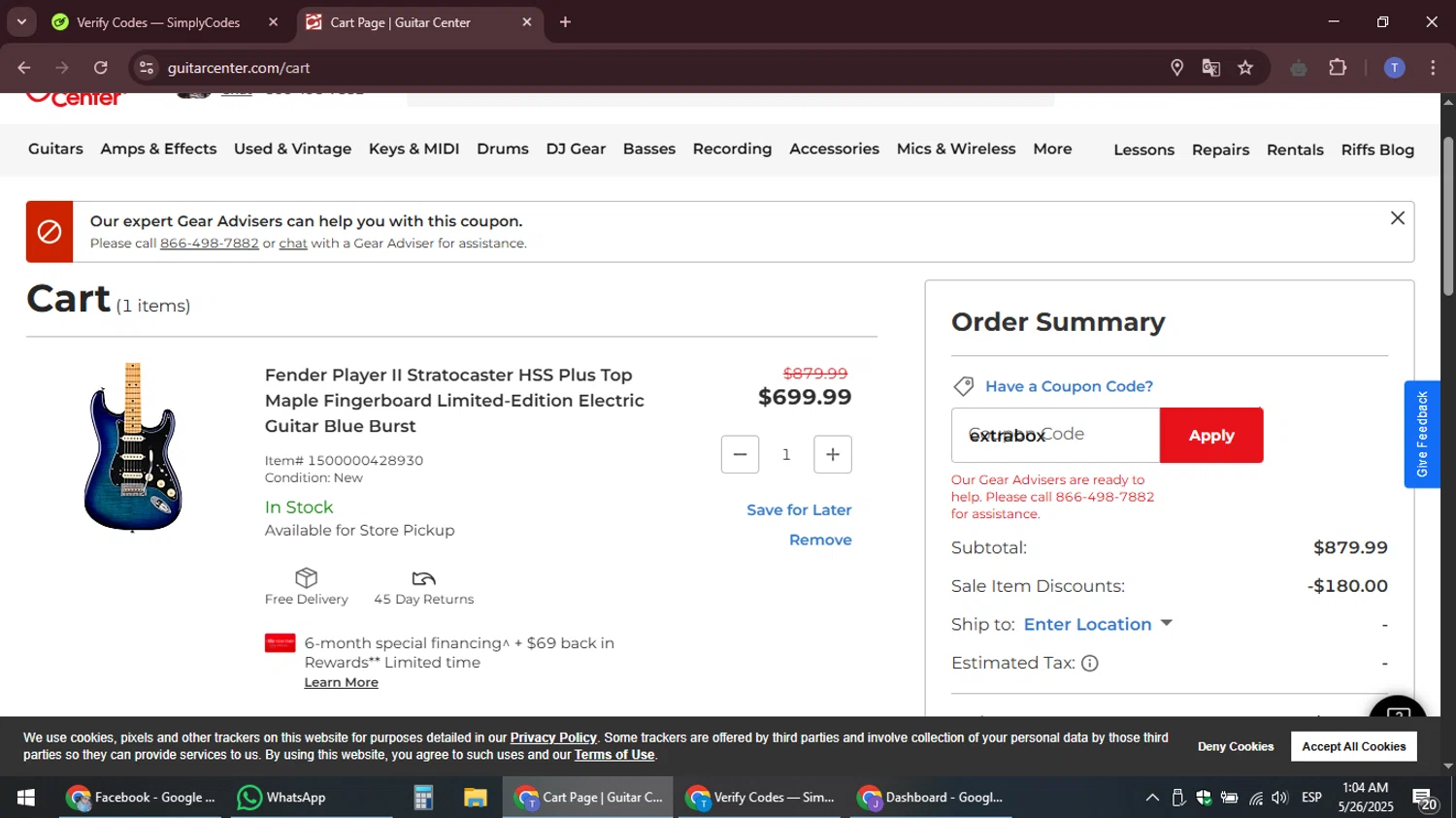Click Accept All Cookies button
Viewport: 1456px width, 818px height.
(1354, 746)
